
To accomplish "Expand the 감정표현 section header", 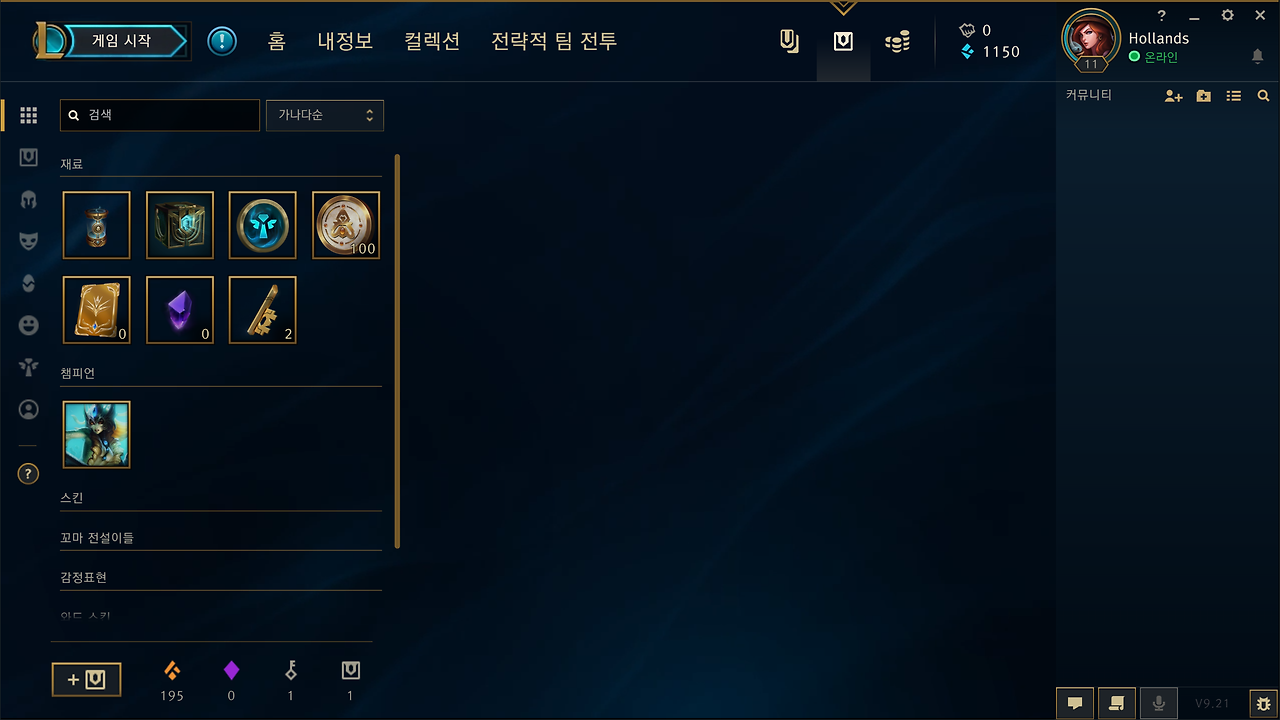I will pos(220,578).
